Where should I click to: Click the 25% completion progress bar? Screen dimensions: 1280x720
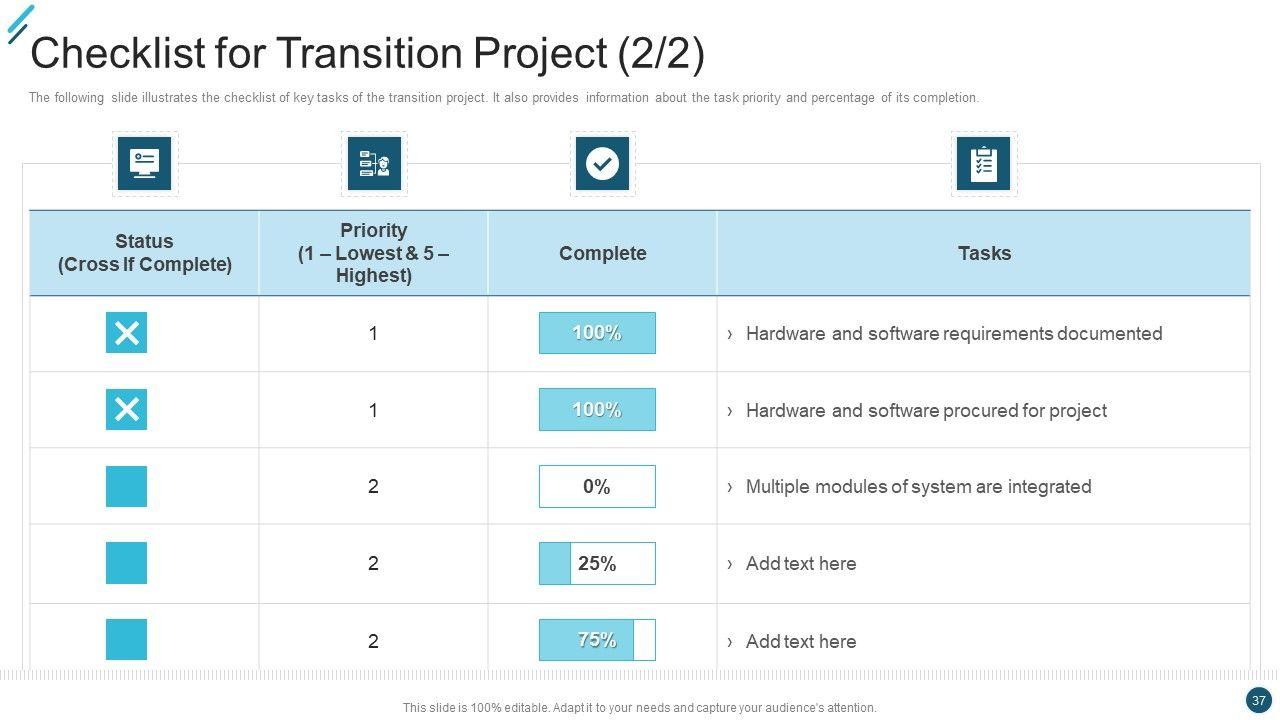(597, 563)
